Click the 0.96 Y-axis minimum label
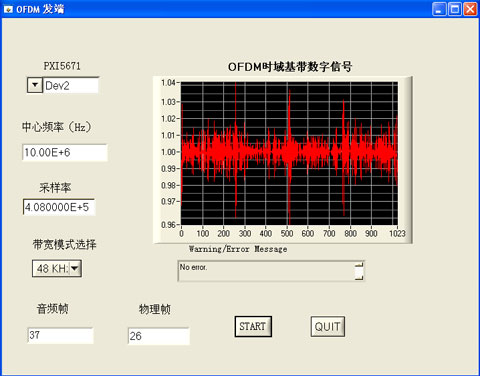The image size is (480, 376). tap(168, 225)
